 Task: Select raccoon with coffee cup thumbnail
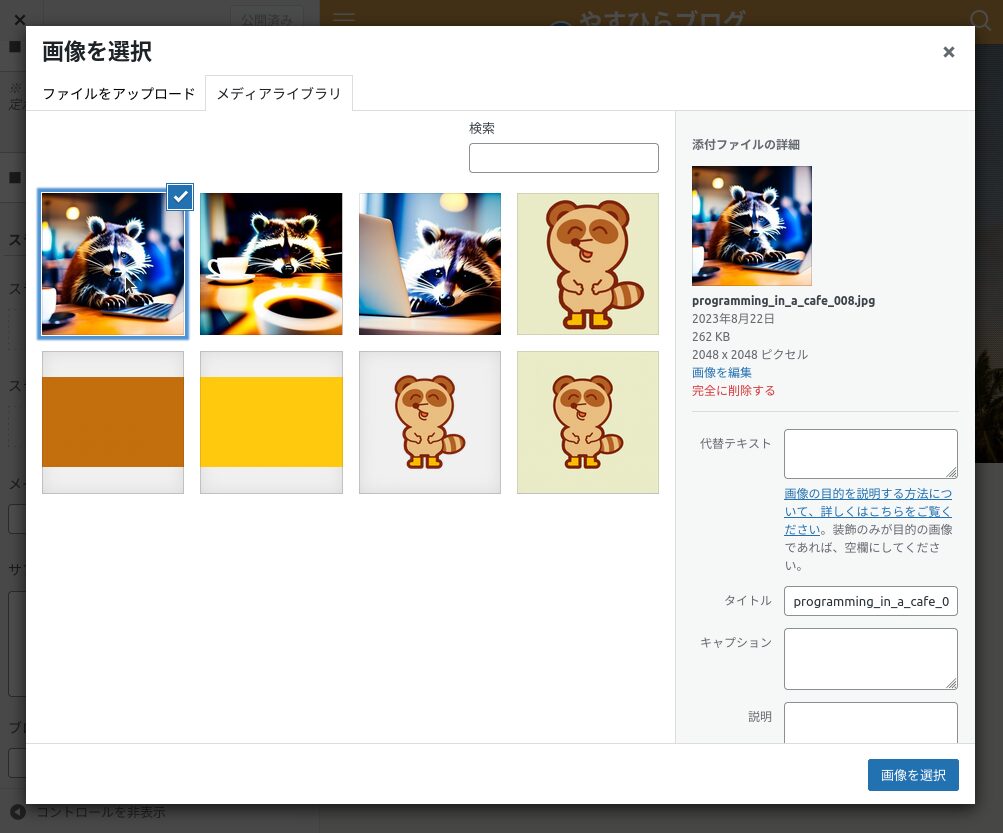[271, 264]
